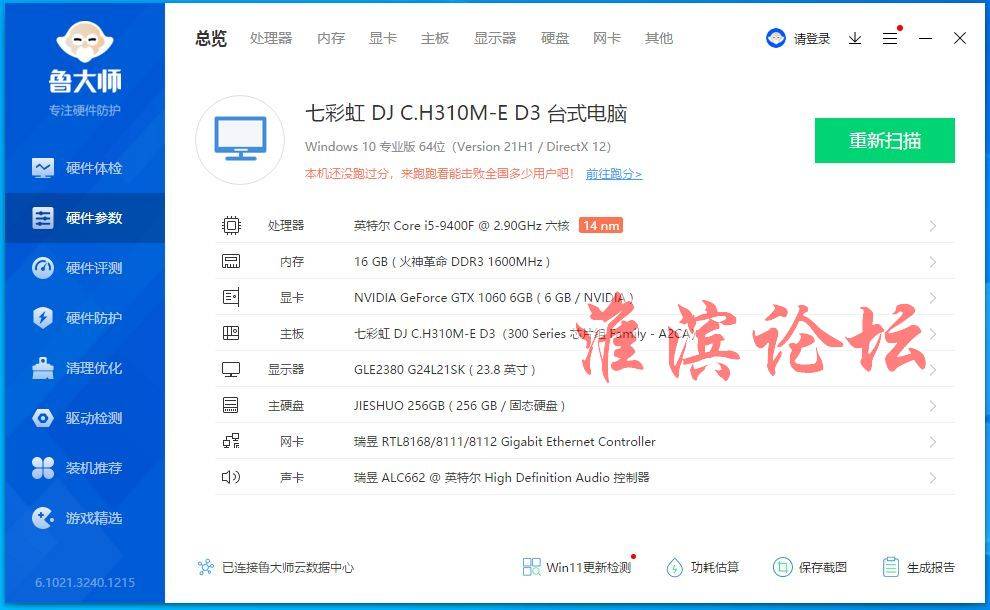Viewport: 990px width, 610px height.
Task: Expand the 显卡 row chevron
Action: (x=933, y=298)
